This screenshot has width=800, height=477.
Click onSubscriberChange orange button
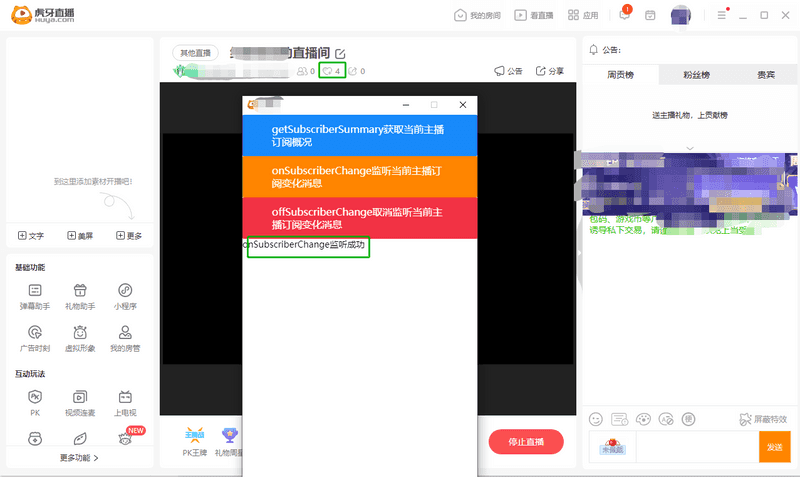coord(360,177)
